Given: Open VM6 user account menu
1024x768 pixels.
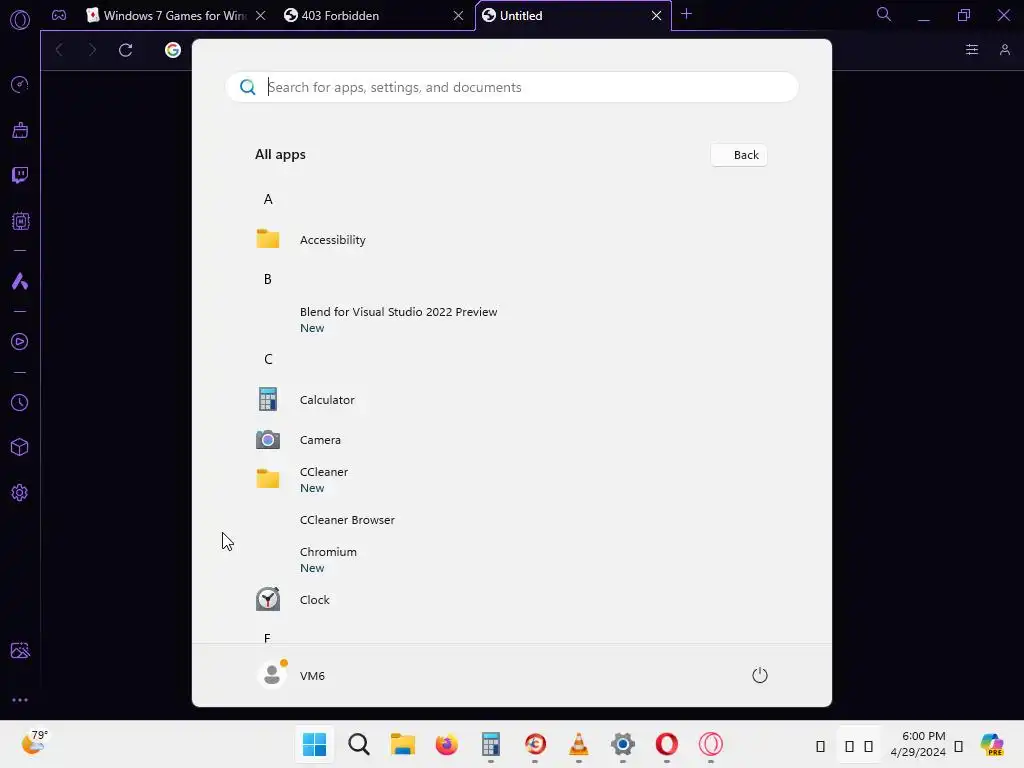Looking at the screenshot, I should (291, 675).
